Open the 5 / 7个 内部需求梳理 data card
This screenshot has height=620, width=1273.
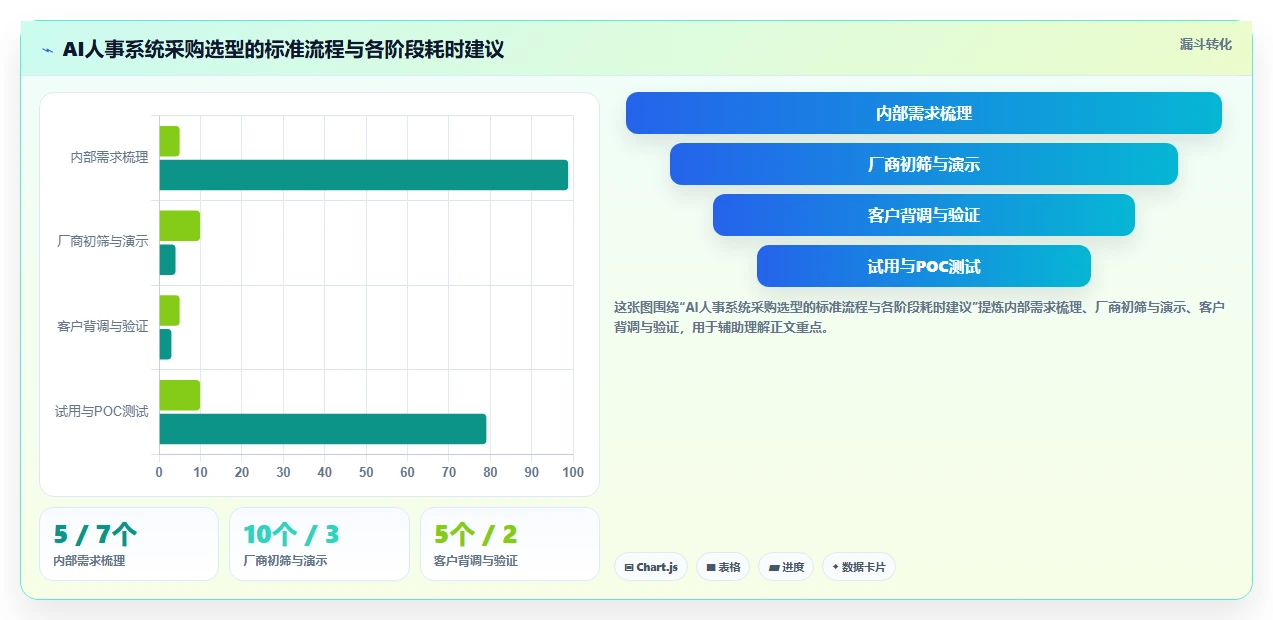click(129, 544)
